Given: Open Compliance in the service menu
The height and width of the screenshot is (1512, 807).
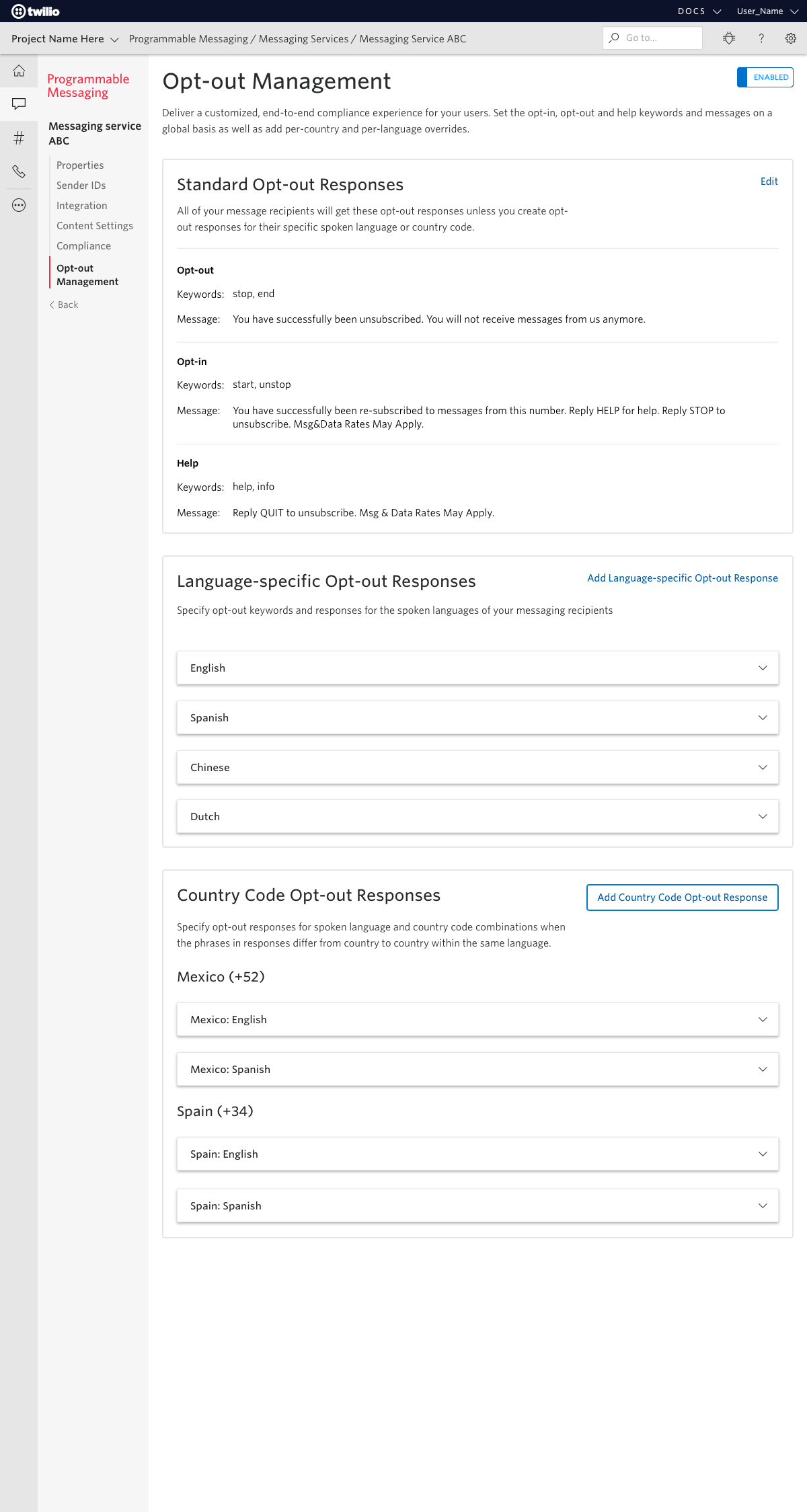Looking at the screenshot, I should pos(83,246).
